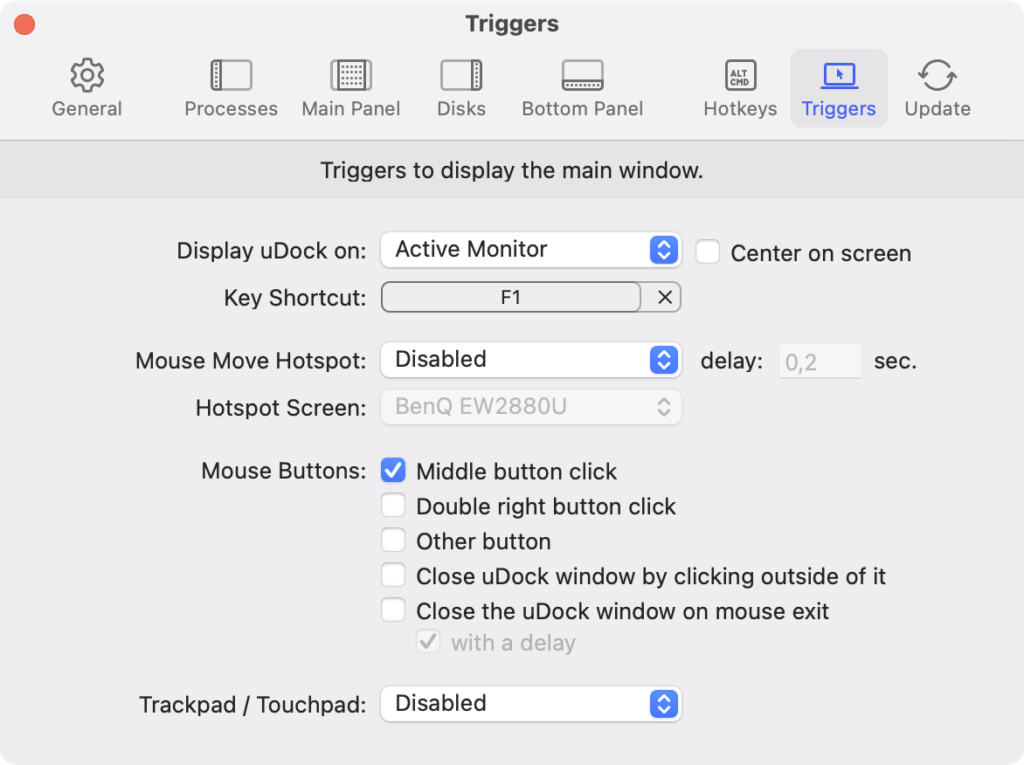Enable Center on screen option

tap(707, 252)
